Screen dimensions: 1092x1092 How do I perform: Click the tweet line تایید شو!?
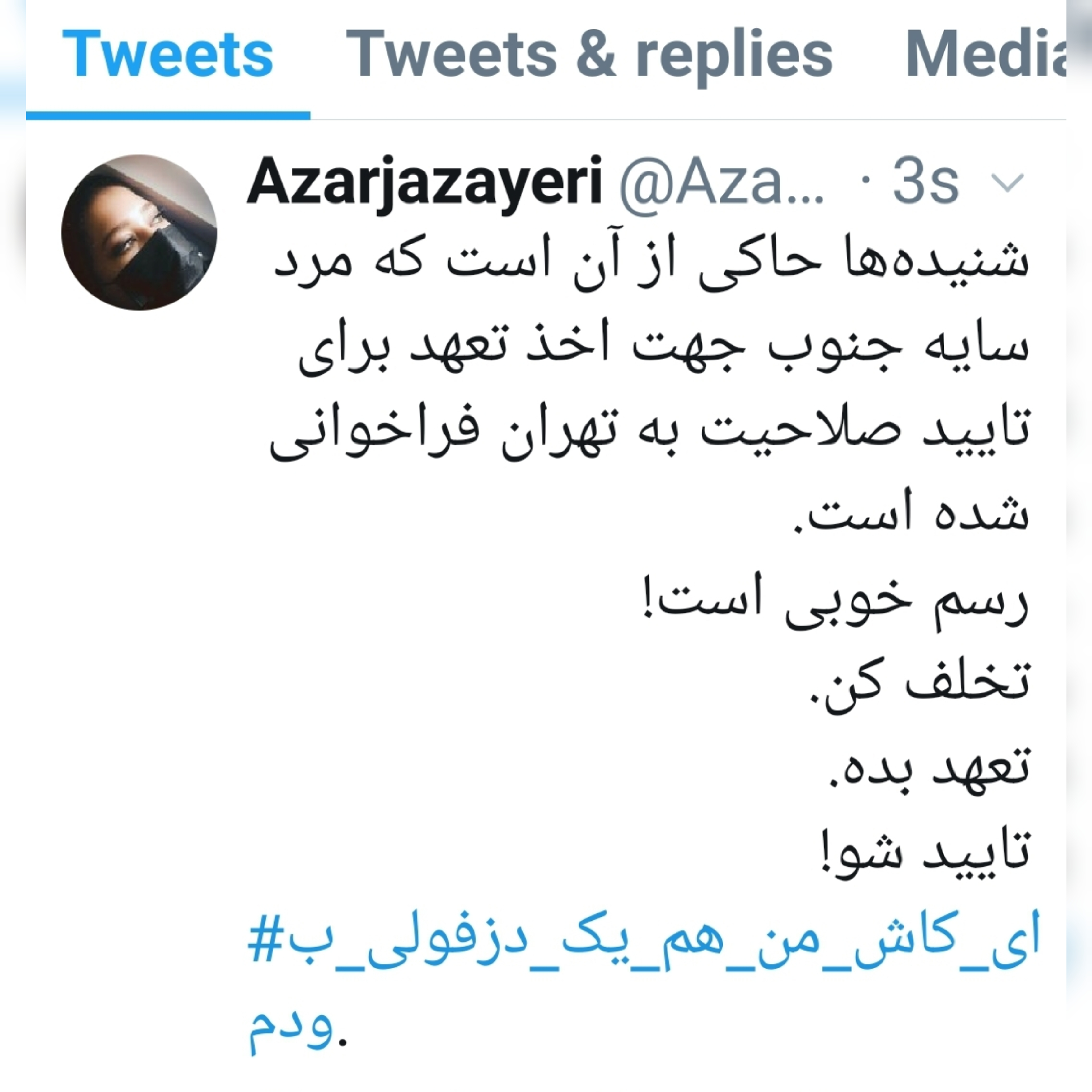coord(924,853)
